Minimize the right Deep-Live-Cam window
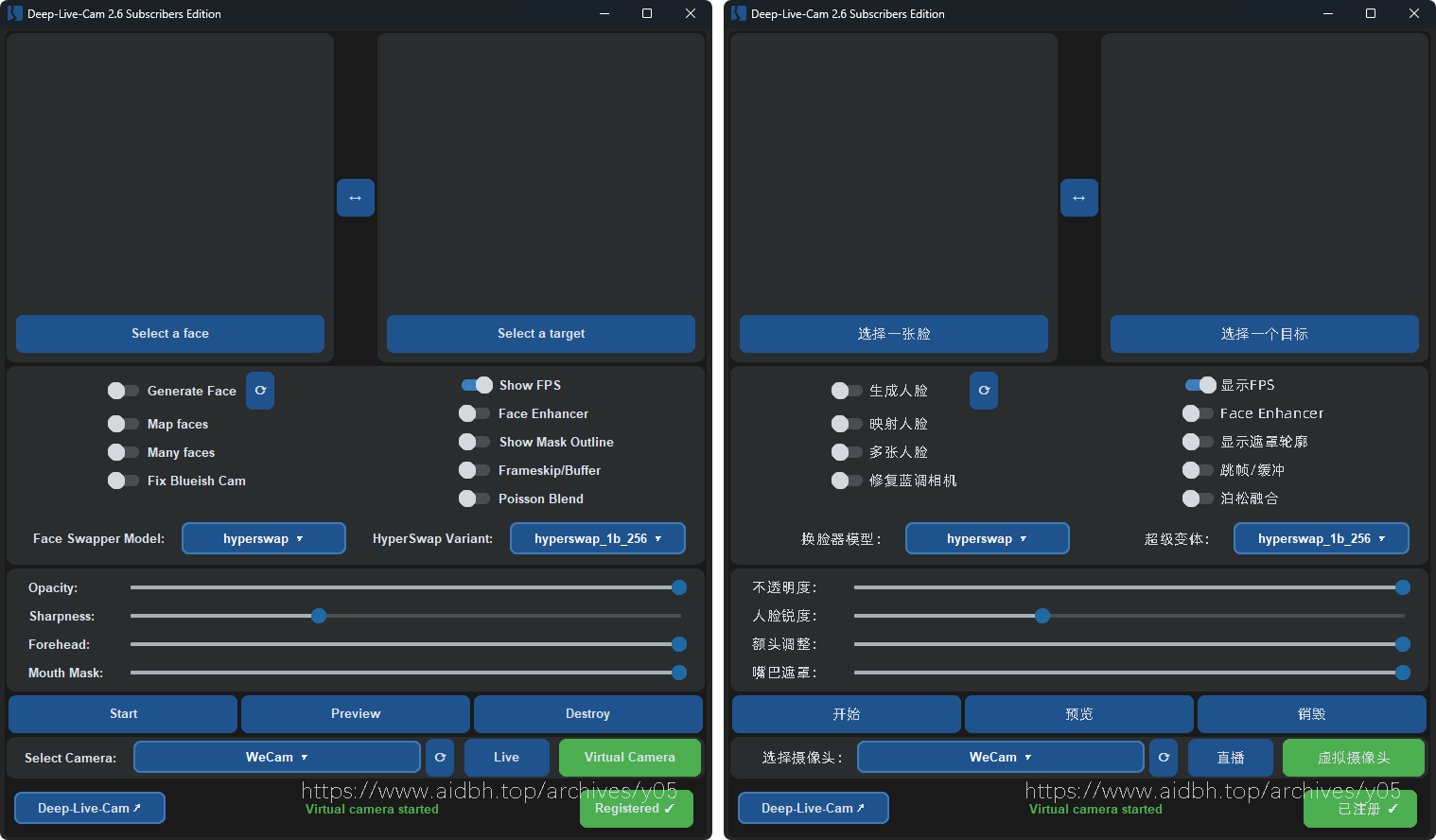Screen dimensions: 1436x840 click(1327, 13)
